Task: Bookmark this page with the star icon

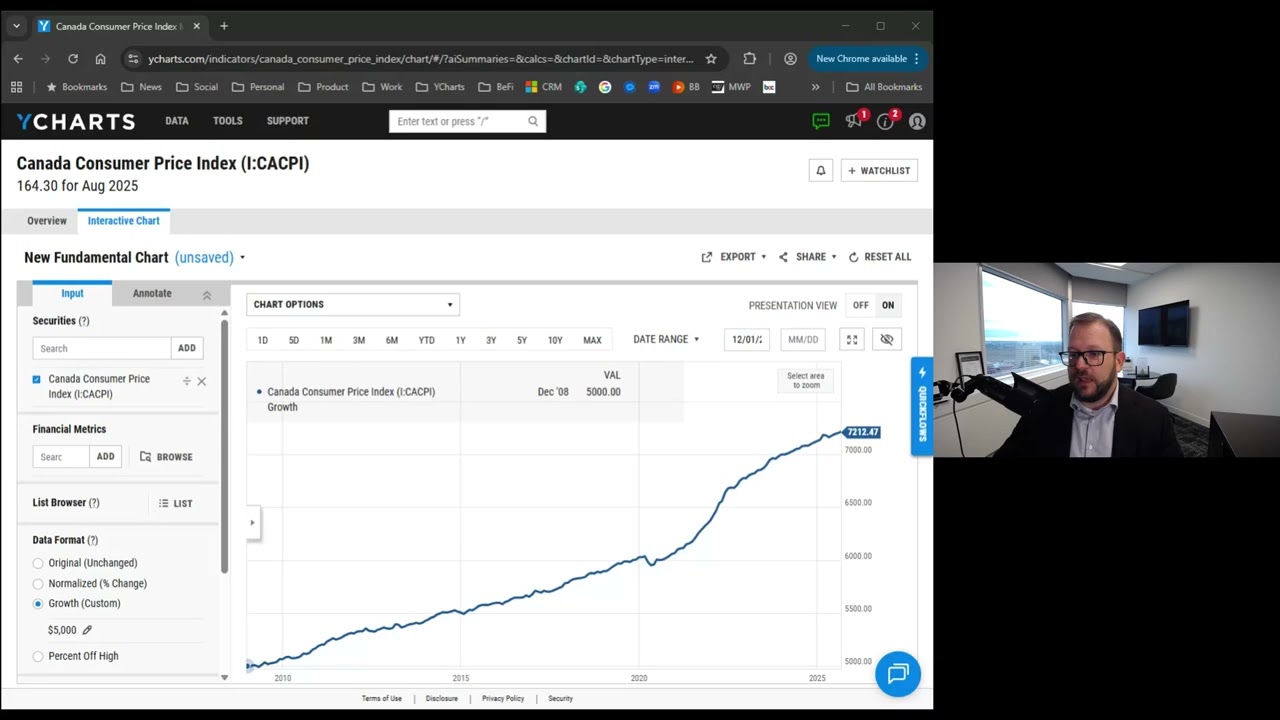Action: [711, 59]
